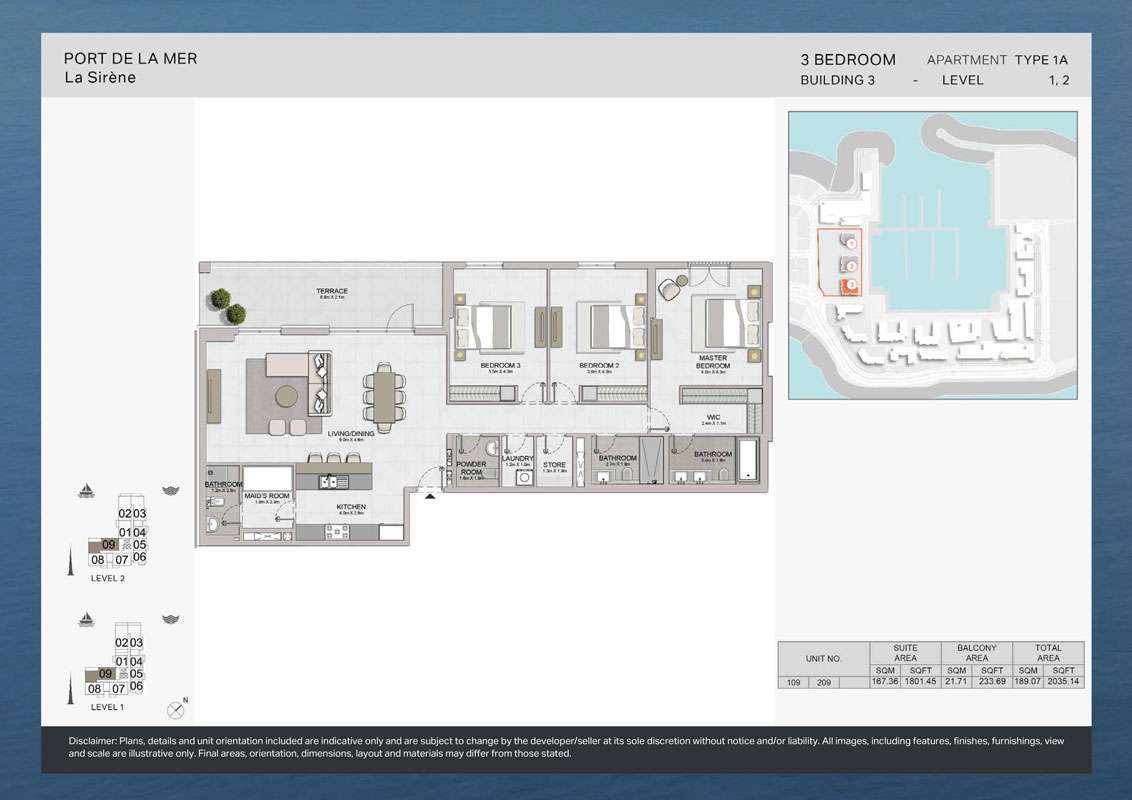1132x800 pixels.
Task: Click the 2035.14 total SQFT table cell
Action: [1064, 682]
